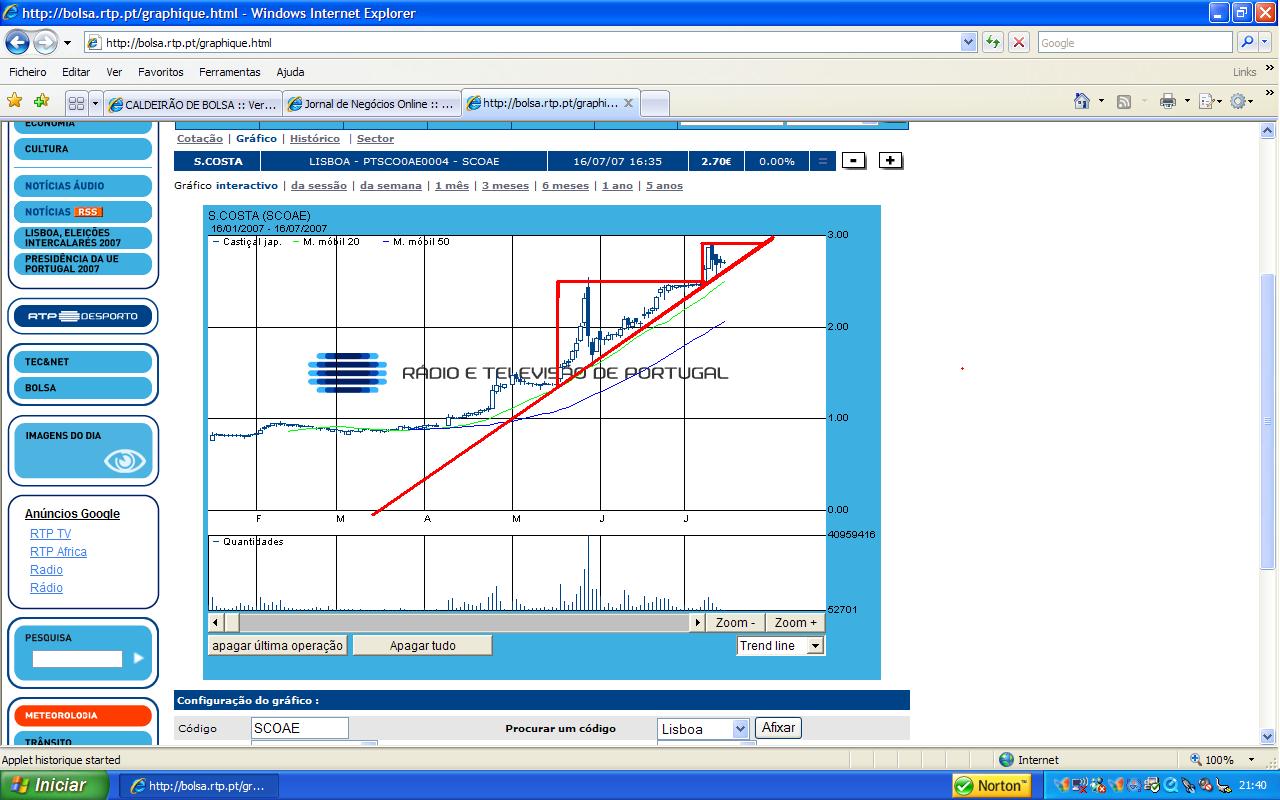Refresh the page with the green arrows icon
This screenshot has height=800, width=1280.
click(992, 42)
